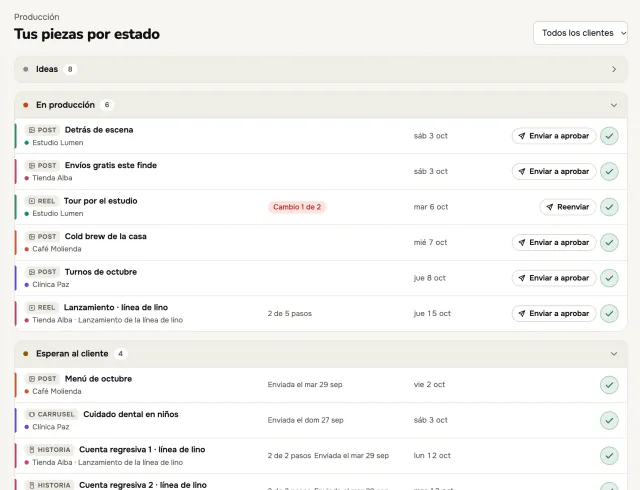The image size is (640, 490).
Task: Send Envíos gratis este finde to approval
Action: (554, 172)
